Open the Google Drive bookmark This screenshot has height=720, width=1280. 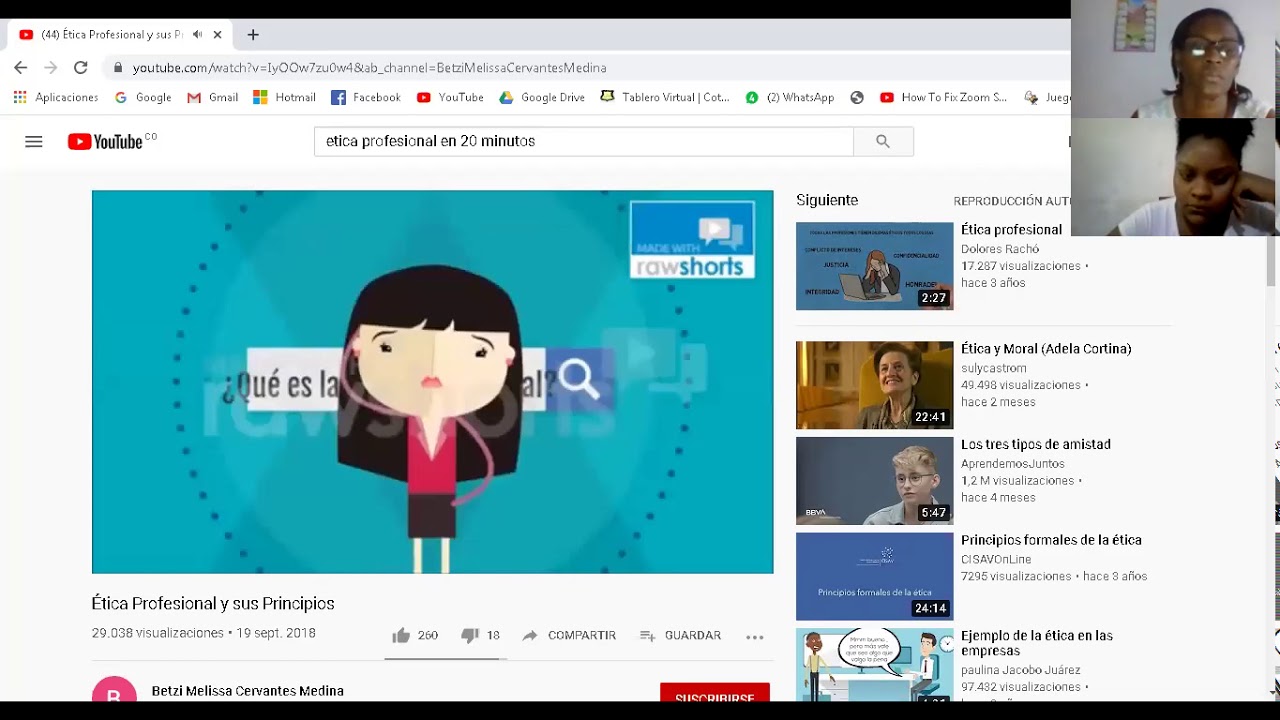click(x=542, y=97)
